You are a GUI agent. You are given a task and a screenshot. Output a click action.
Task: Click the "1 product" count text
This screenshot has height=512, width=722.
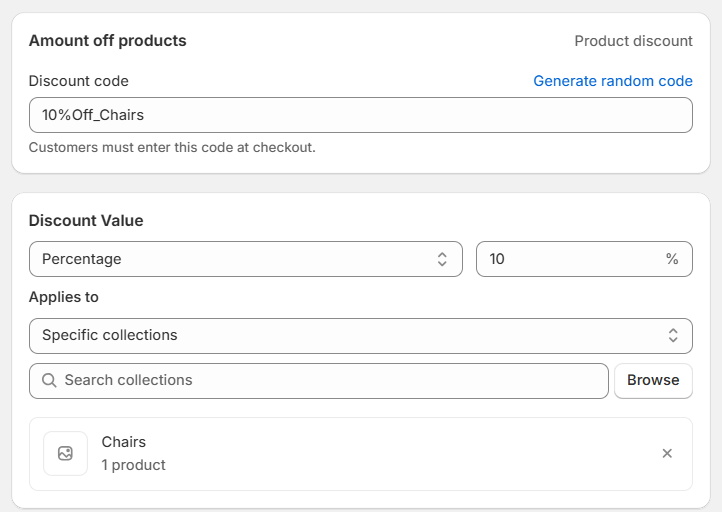[x=134, y=465]
